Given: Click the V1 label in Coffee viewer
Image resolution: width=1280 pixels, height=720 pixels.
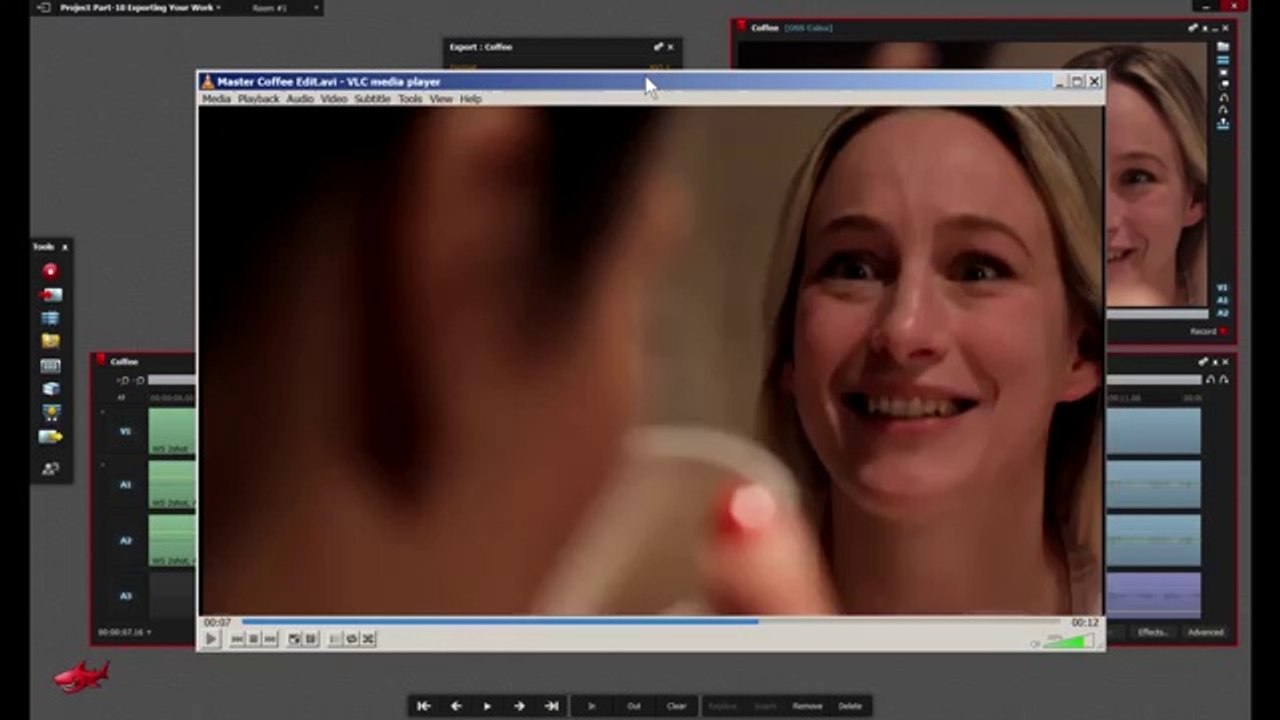Looking at the screenshot, I should (1222, 288).
